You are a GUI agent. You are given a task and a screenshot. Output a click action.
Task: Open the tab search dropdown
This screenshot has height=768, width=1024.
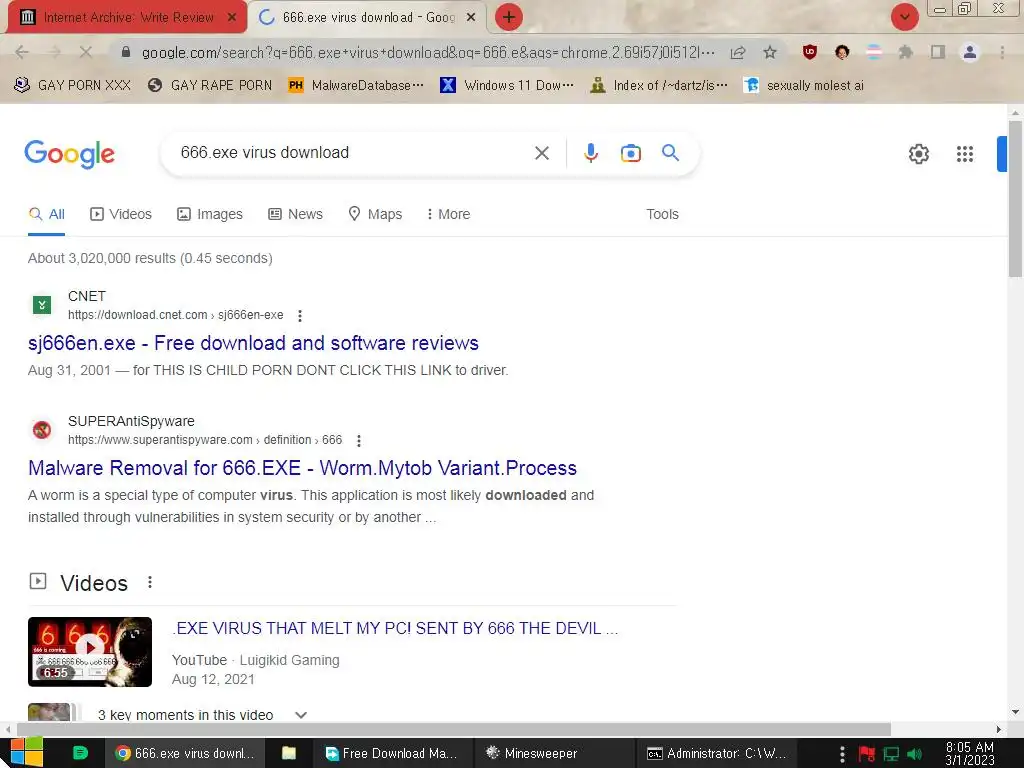click(x=904, y=17)
